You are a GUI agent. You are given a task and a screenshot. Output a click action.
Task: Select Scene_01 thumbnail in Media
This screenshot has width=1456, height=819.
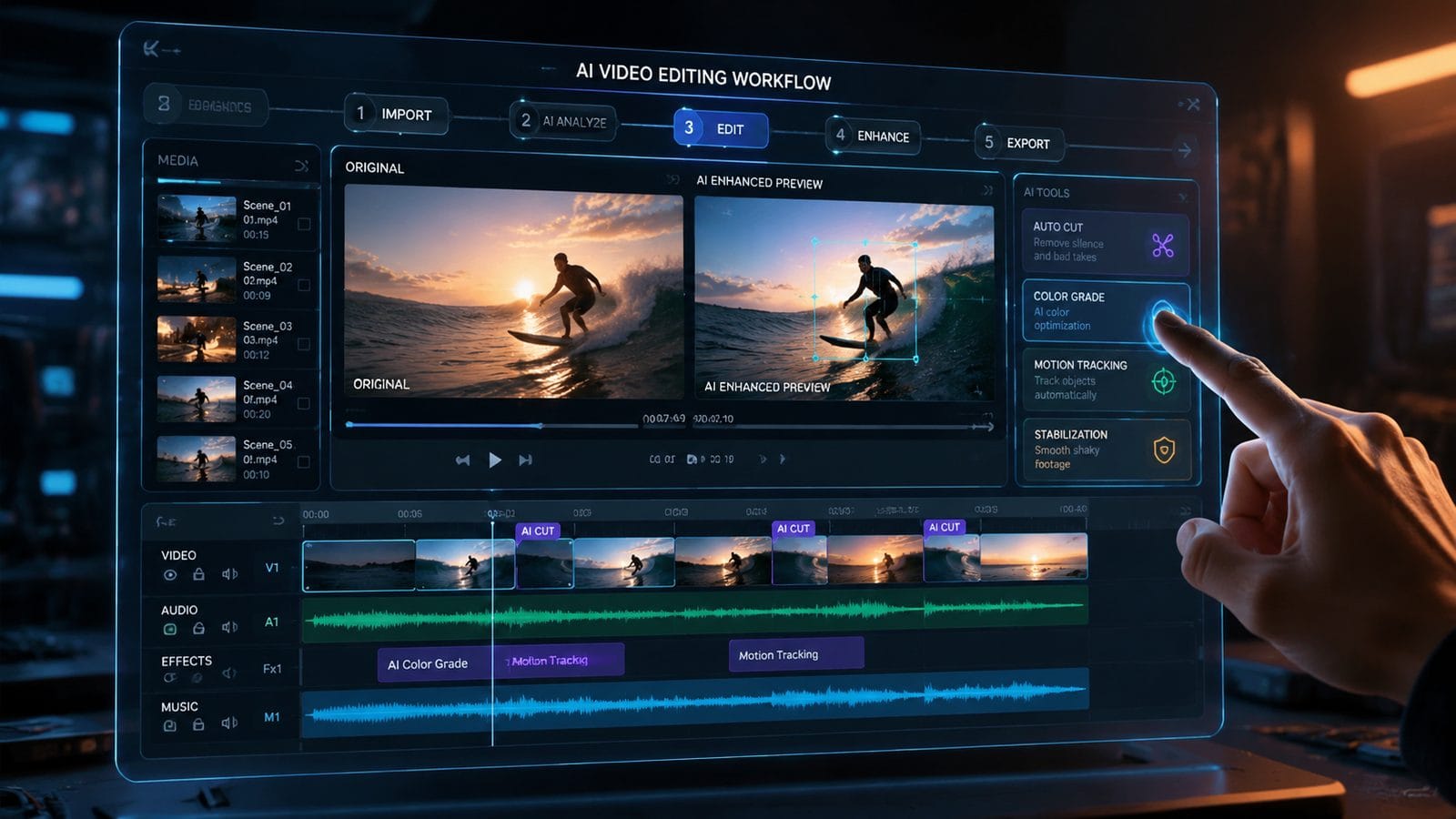coord(197,218)
